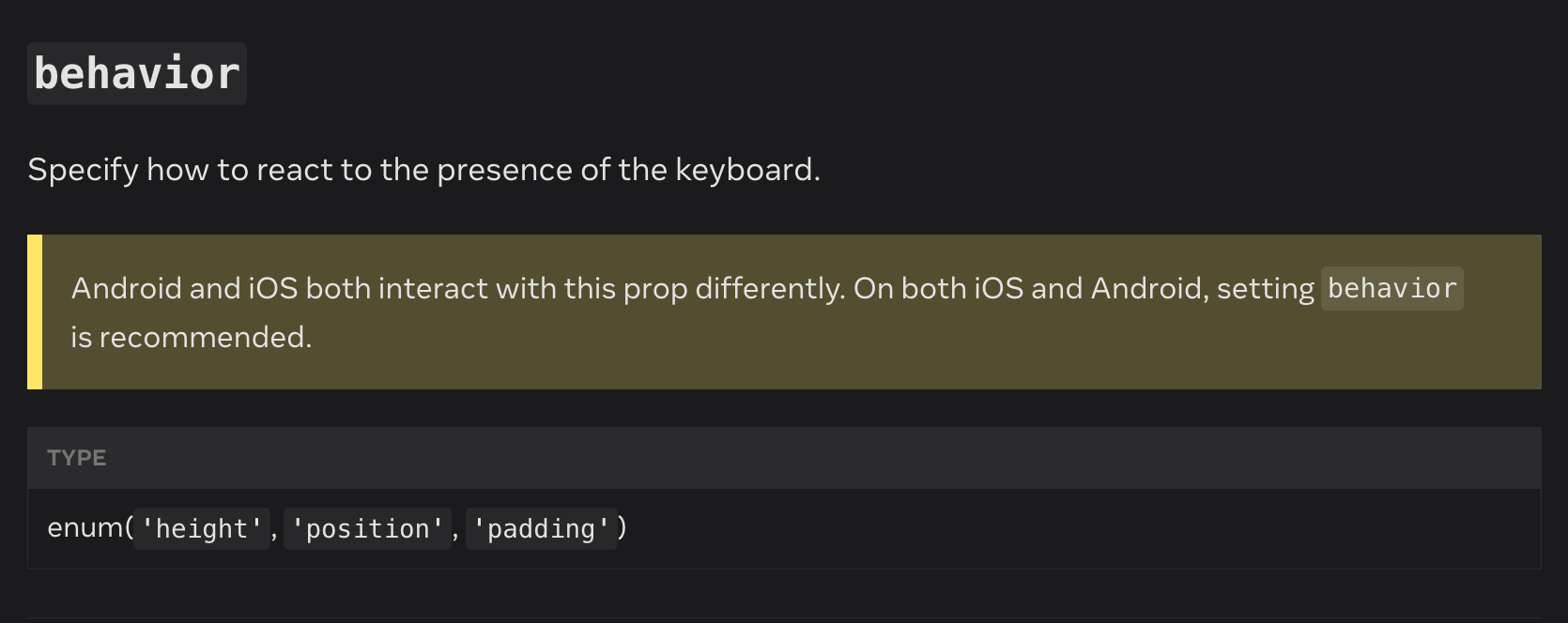Click the yellow caution bar of the note

point(35,311)
